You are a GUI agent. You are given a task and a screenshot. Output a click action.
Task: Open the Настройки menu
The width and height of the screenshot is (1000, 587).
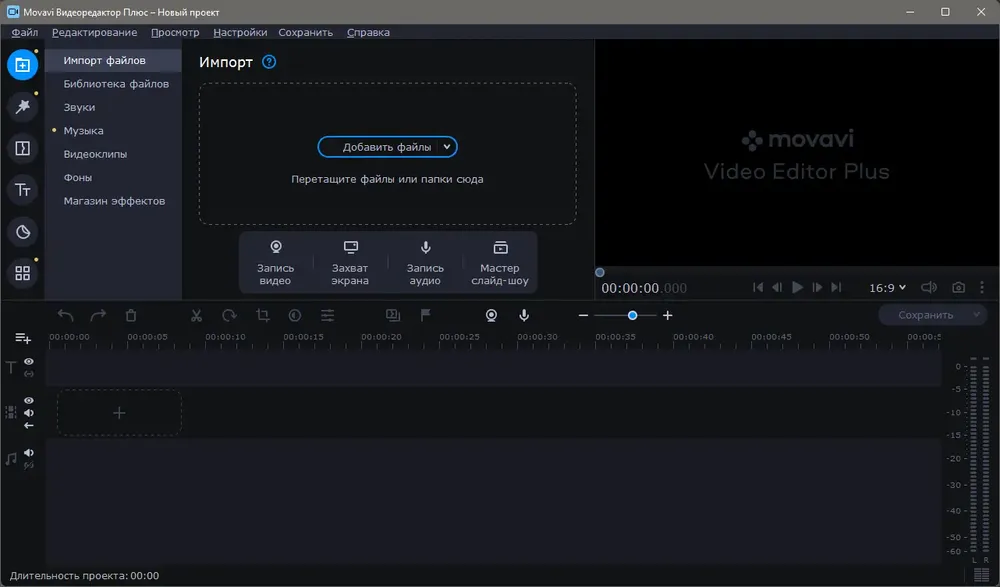point(240,33)
